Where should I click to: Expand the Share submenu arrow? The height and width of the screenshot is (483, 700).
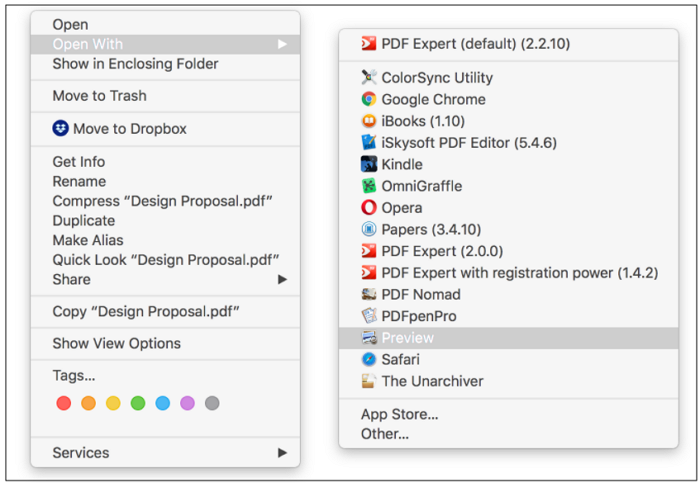pyautogui.click(x=282, y=279)
